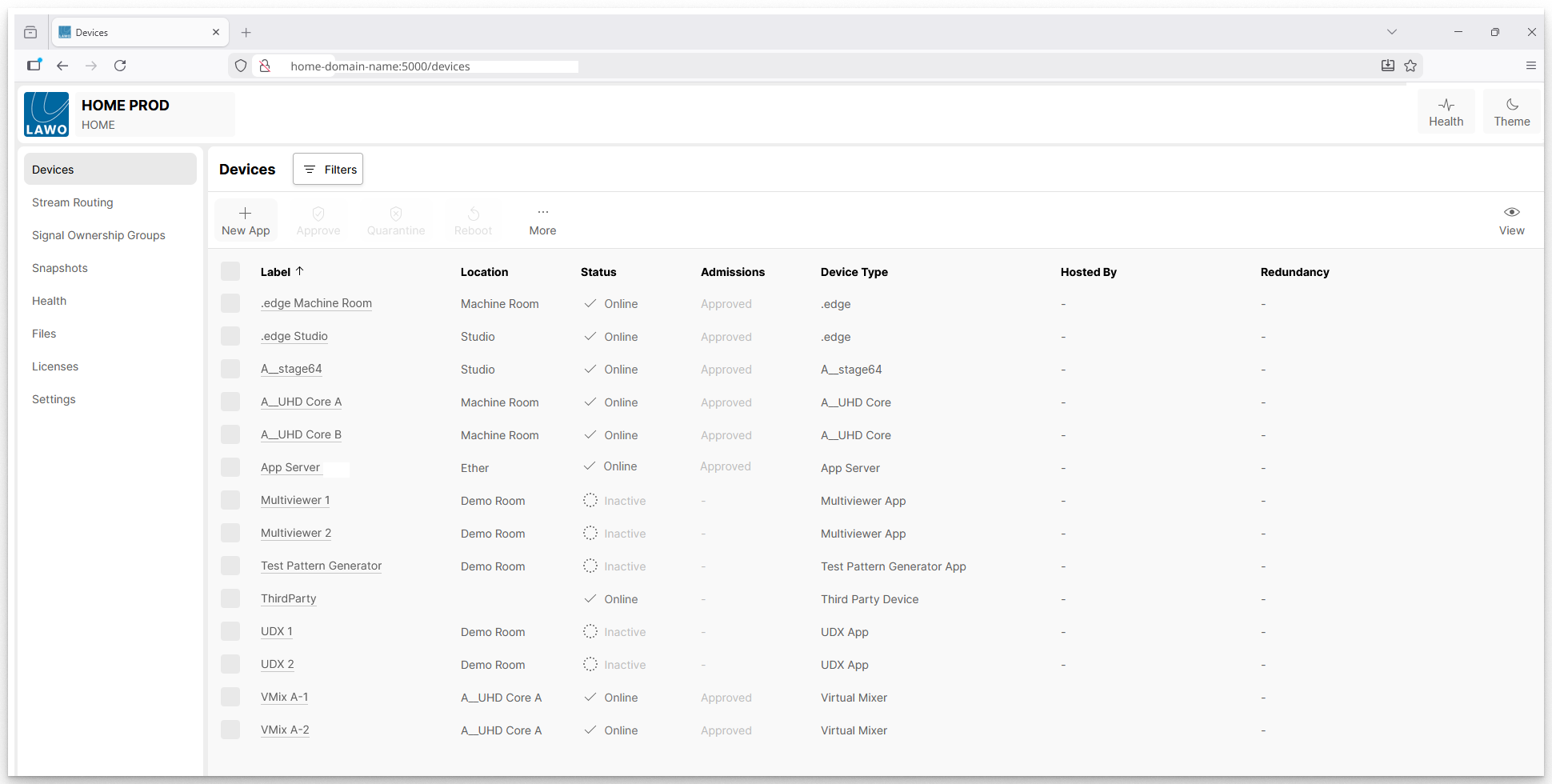Reload the page in browser
The image size is (1552, 784).
click(120, 66)
